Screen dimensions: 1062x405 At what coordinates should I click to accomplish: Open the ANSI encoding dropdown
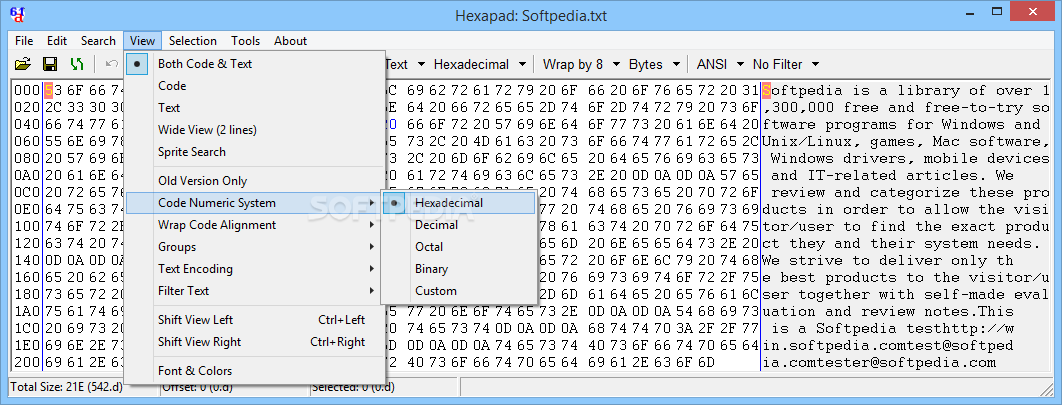pos(720,64)
